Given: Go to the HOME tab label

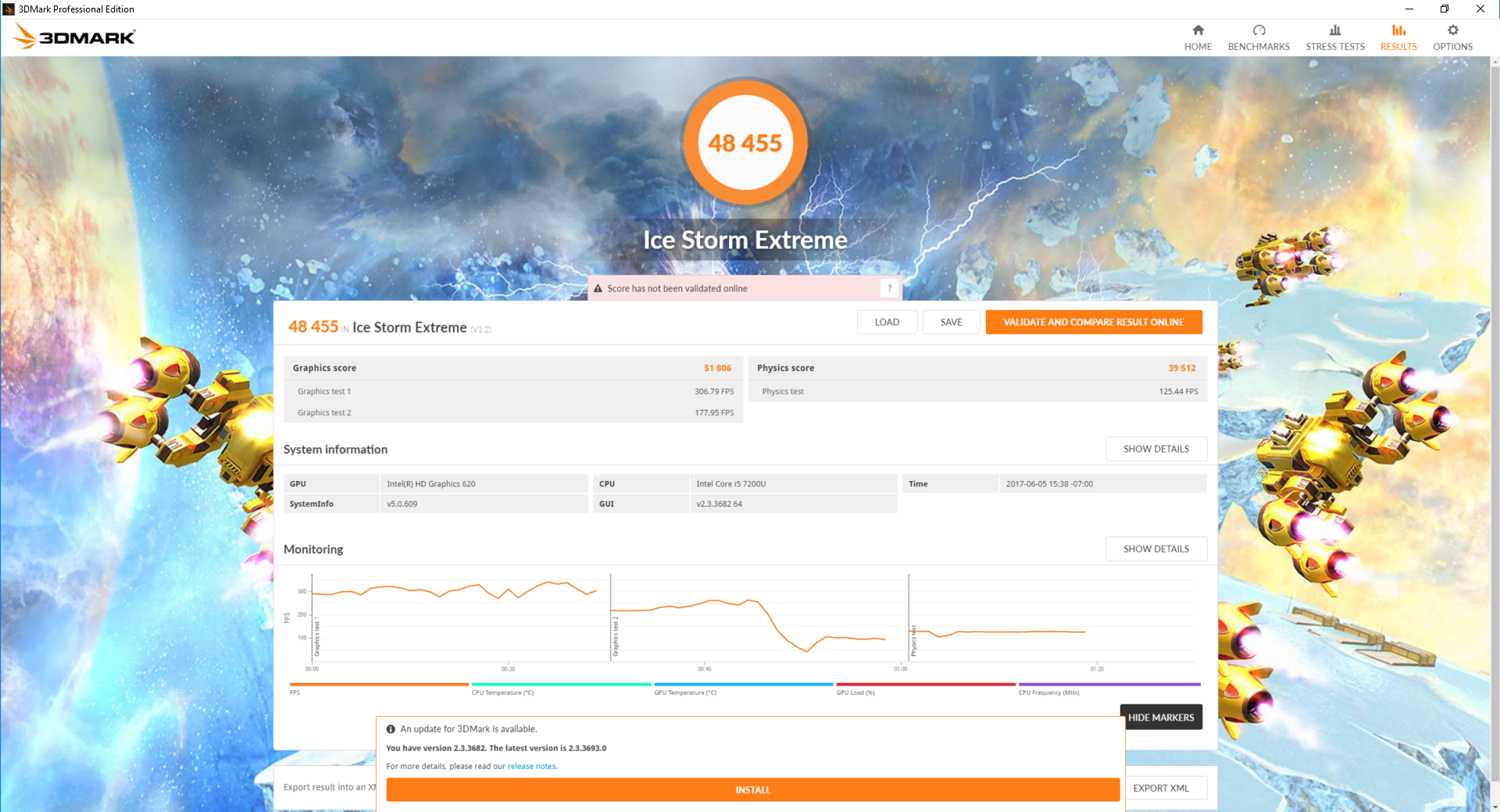Looking at the screenshot, I should pos(1198,47).
